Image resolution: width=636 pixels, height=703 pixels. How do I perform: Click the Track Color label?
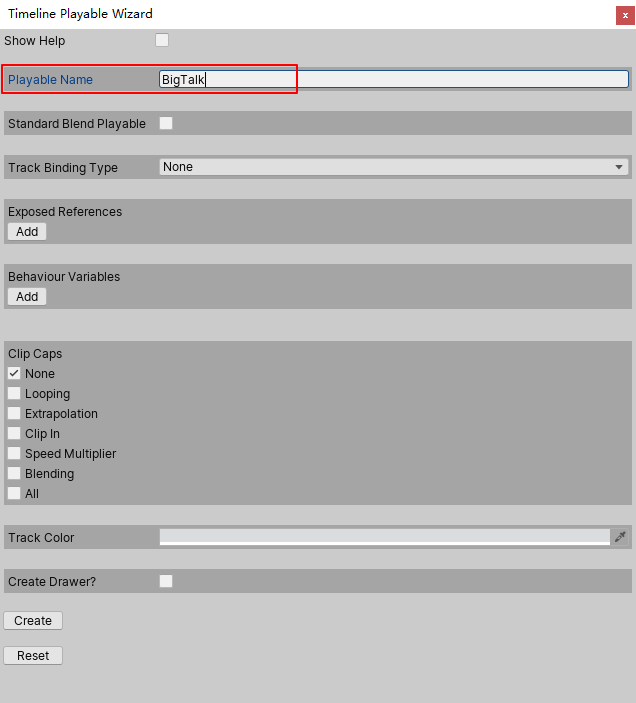click(x=41, y=537)
